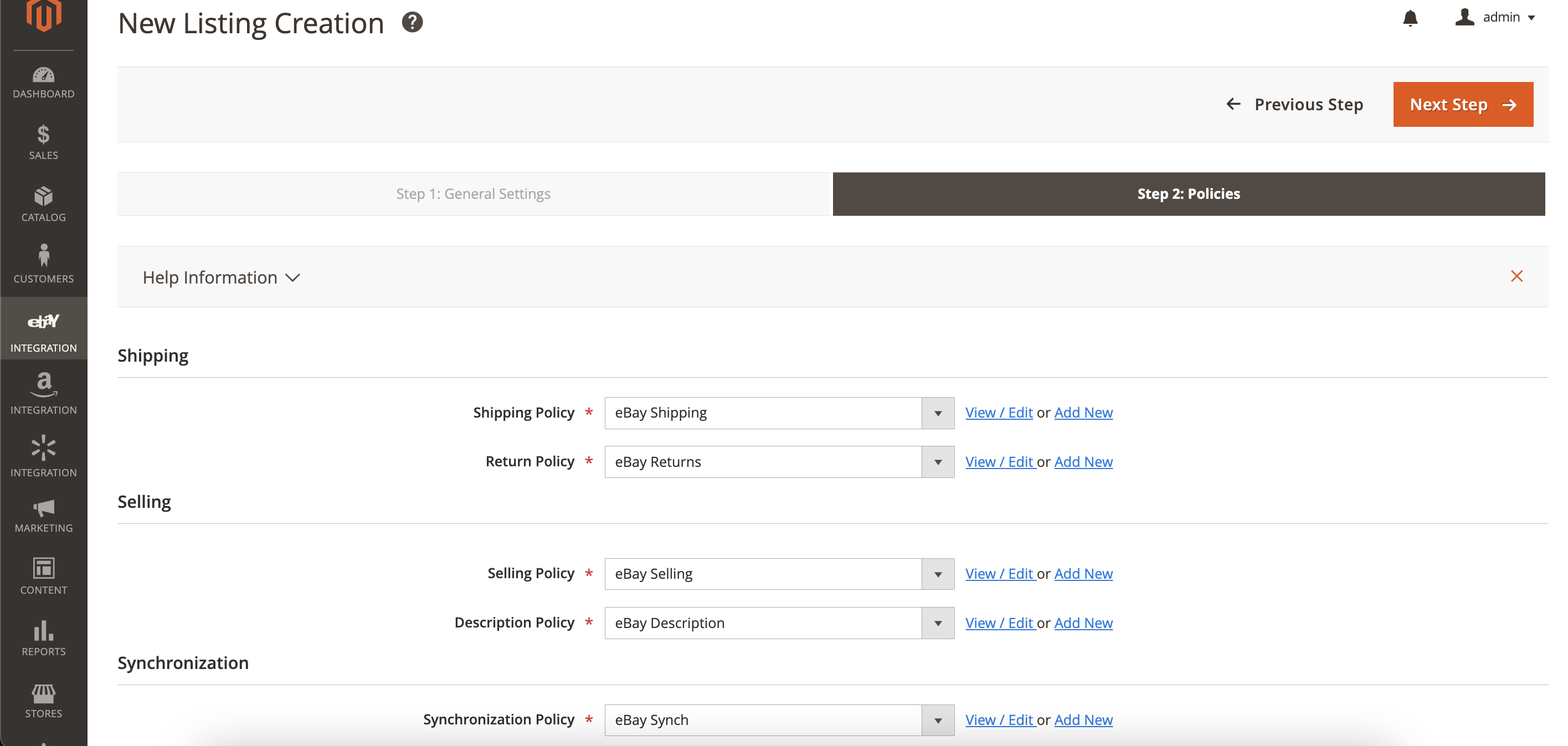Open the admin account menu
Image resolution: width=1568 pixels, height=746 pixels.
point(1498,17)
